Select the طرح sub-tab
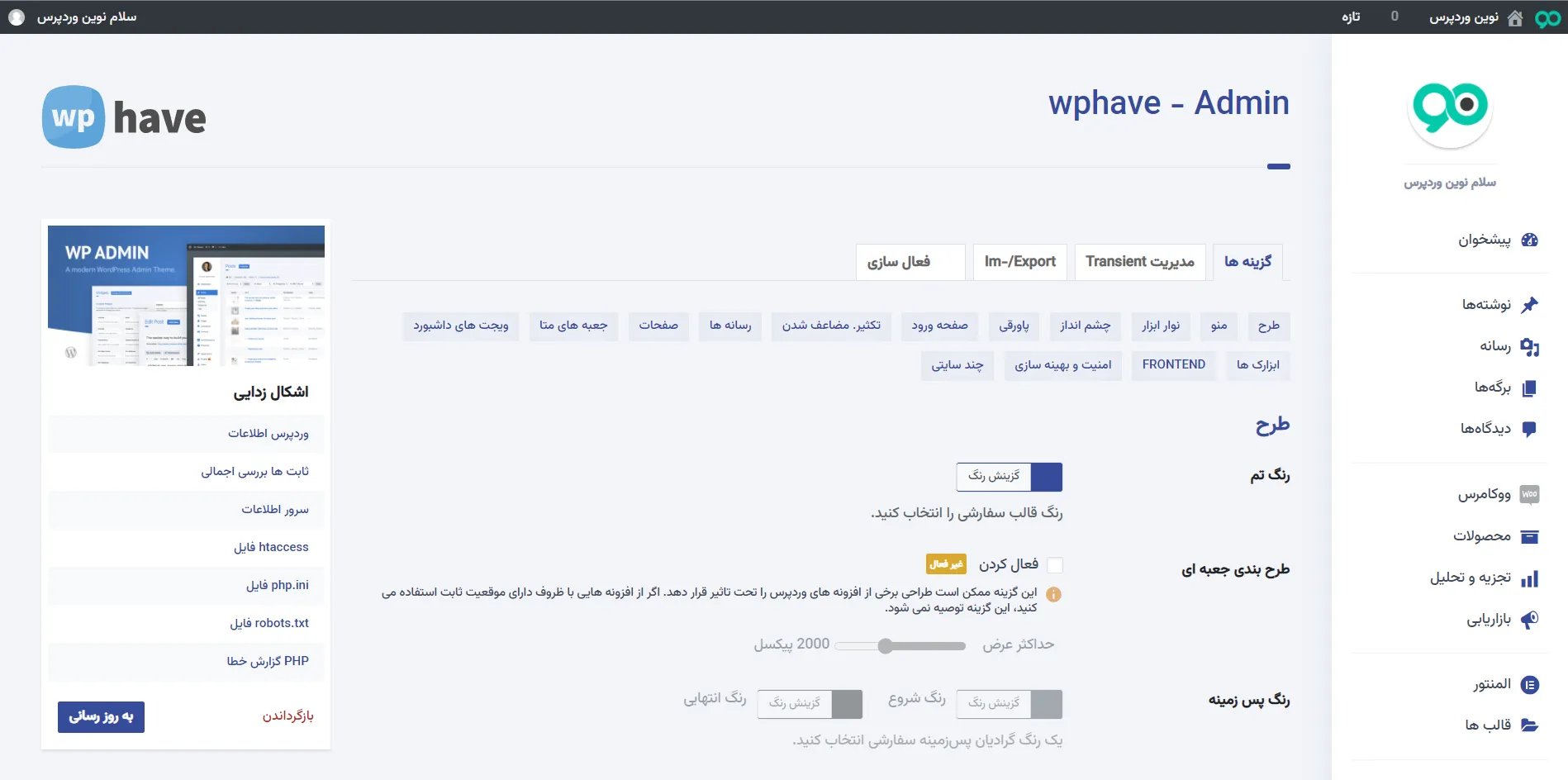 1269,326
